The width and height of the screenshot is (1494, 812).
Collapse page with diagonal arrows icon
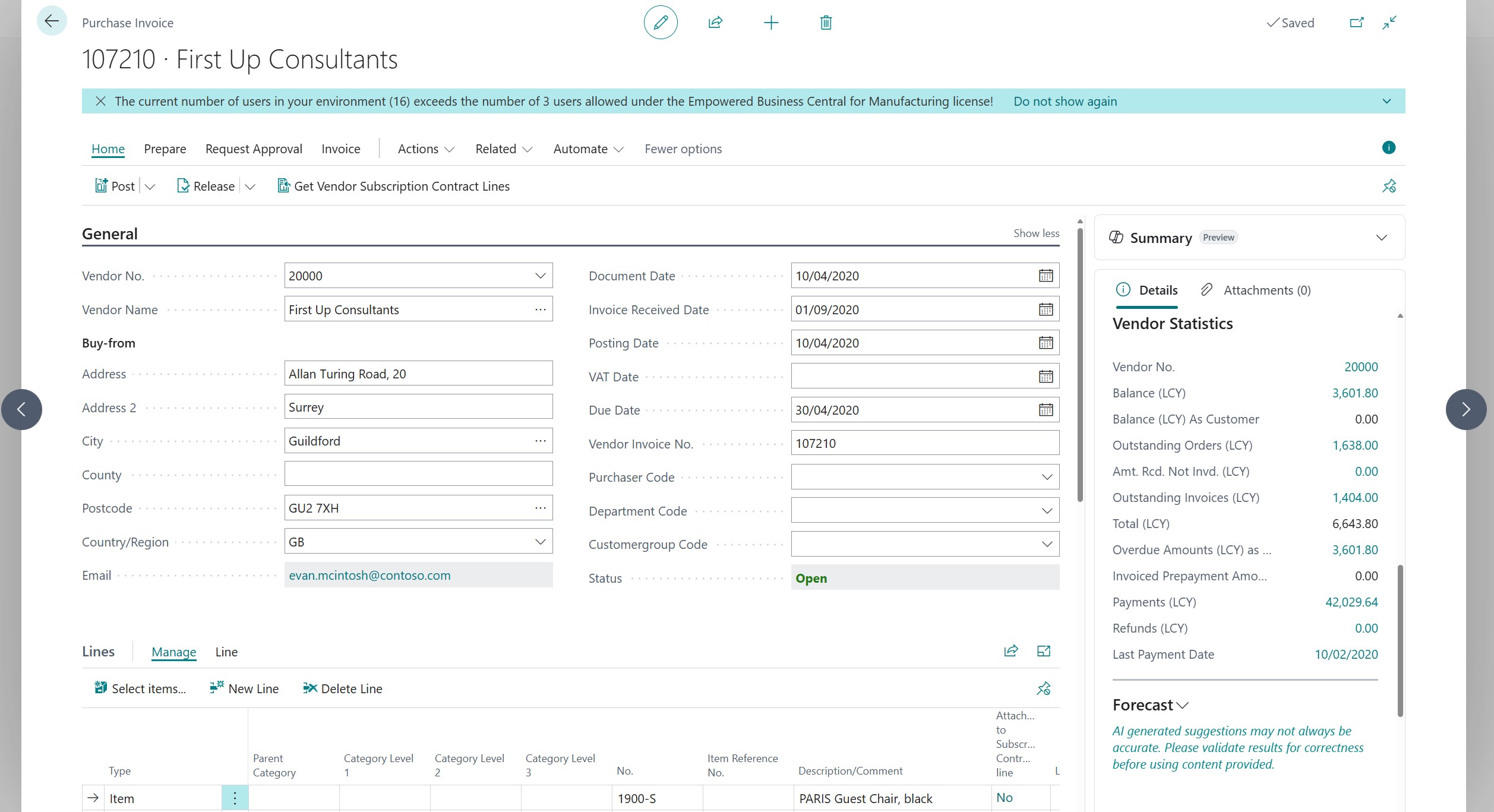[1389, 23]
